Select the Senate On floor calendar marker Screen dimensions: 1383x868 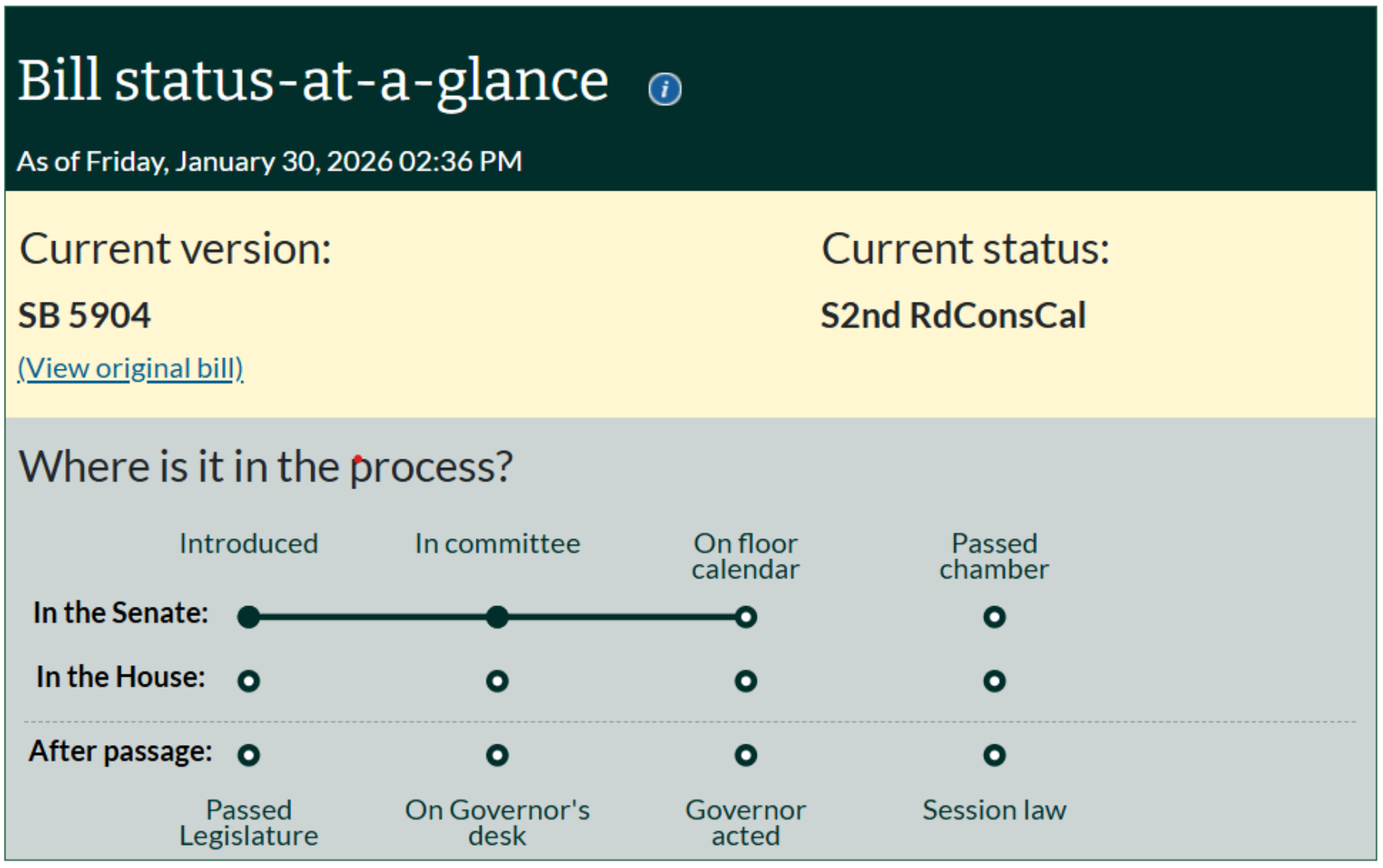pos(745,617)
